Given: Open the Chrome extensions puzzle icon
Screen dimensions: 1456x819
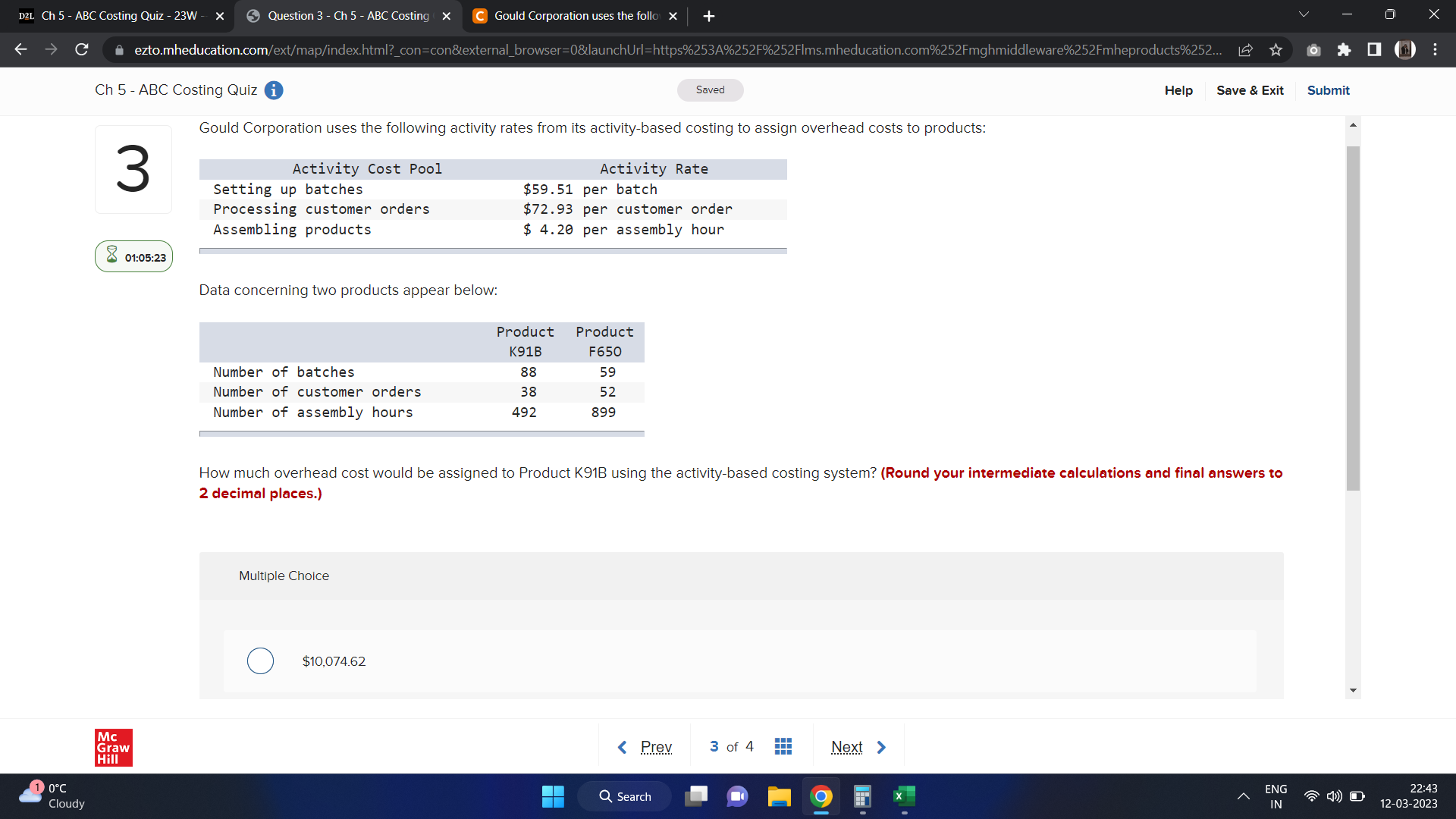Looking at the screenshot, I should coord(1344,50).
